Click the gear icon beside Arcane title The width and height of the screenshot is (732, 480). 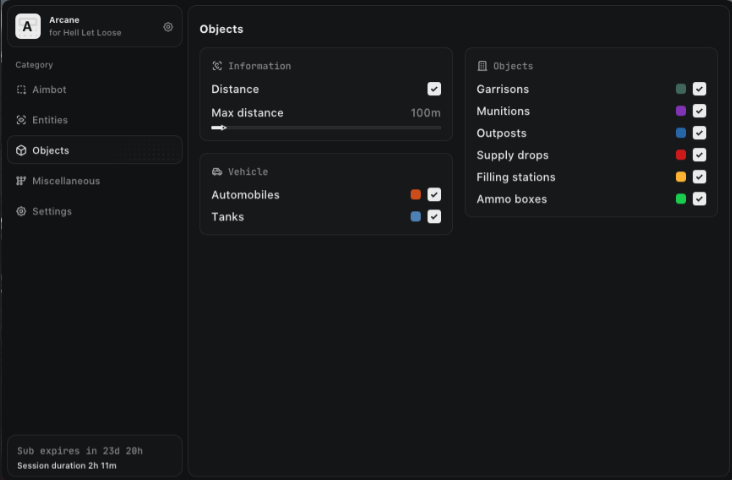coord(168,27)
